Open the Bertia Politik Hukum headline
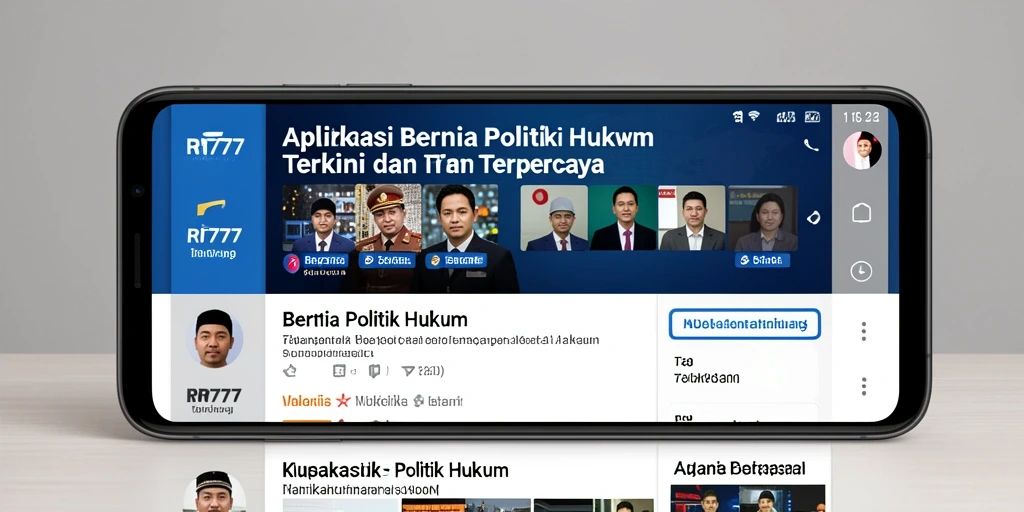 (375, 320)
